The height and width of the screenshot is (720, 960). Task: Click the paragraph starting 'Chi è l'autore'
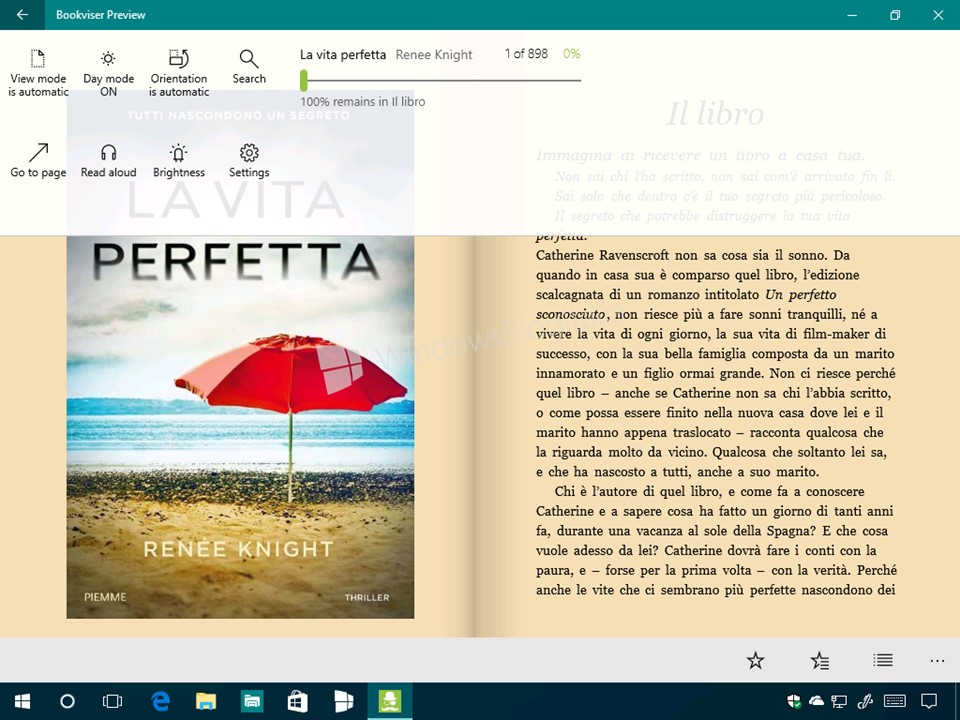715,541
